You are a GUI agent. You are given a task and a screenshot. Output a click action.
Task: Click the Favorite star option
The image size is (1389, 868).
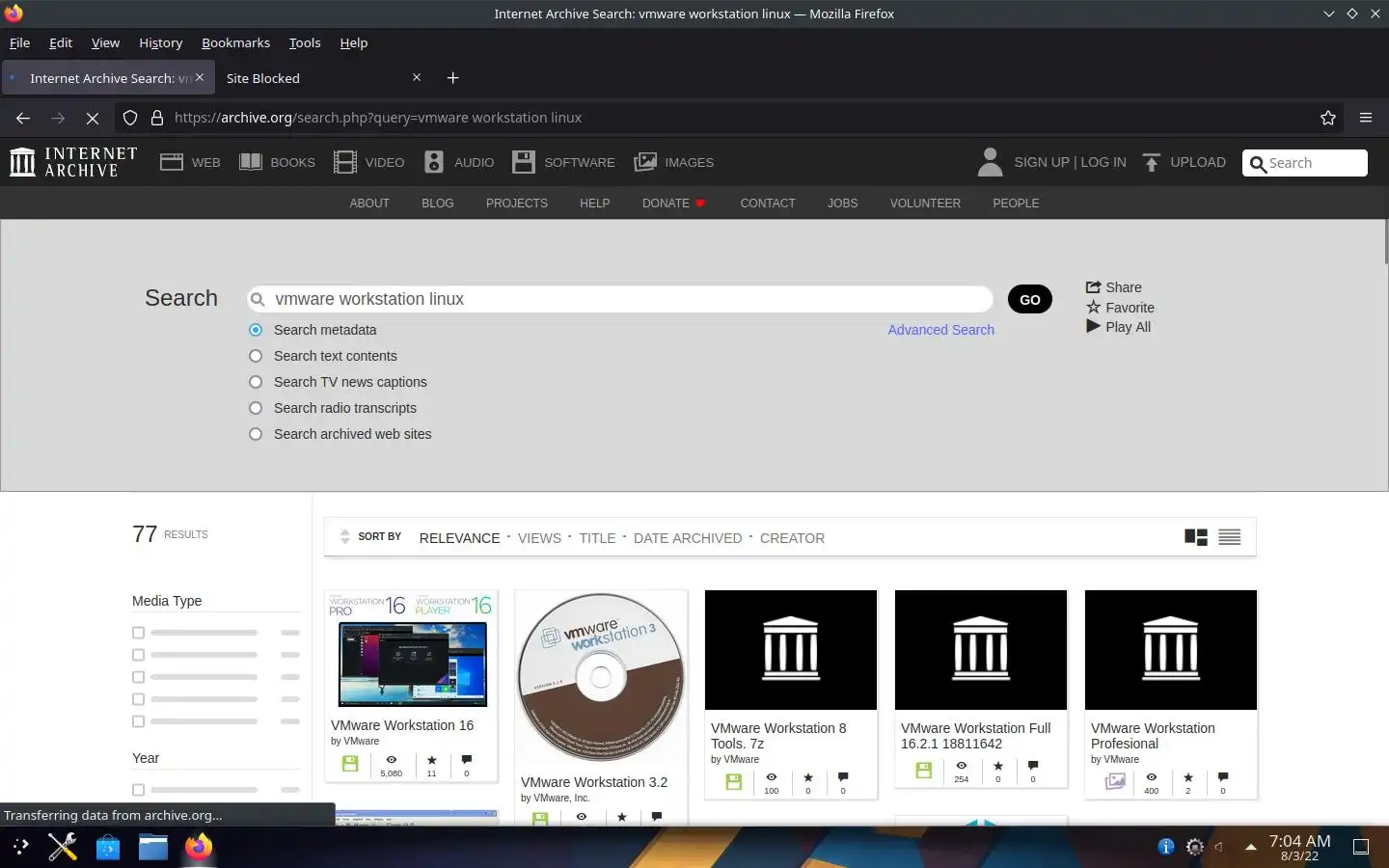pos(1120,308)
